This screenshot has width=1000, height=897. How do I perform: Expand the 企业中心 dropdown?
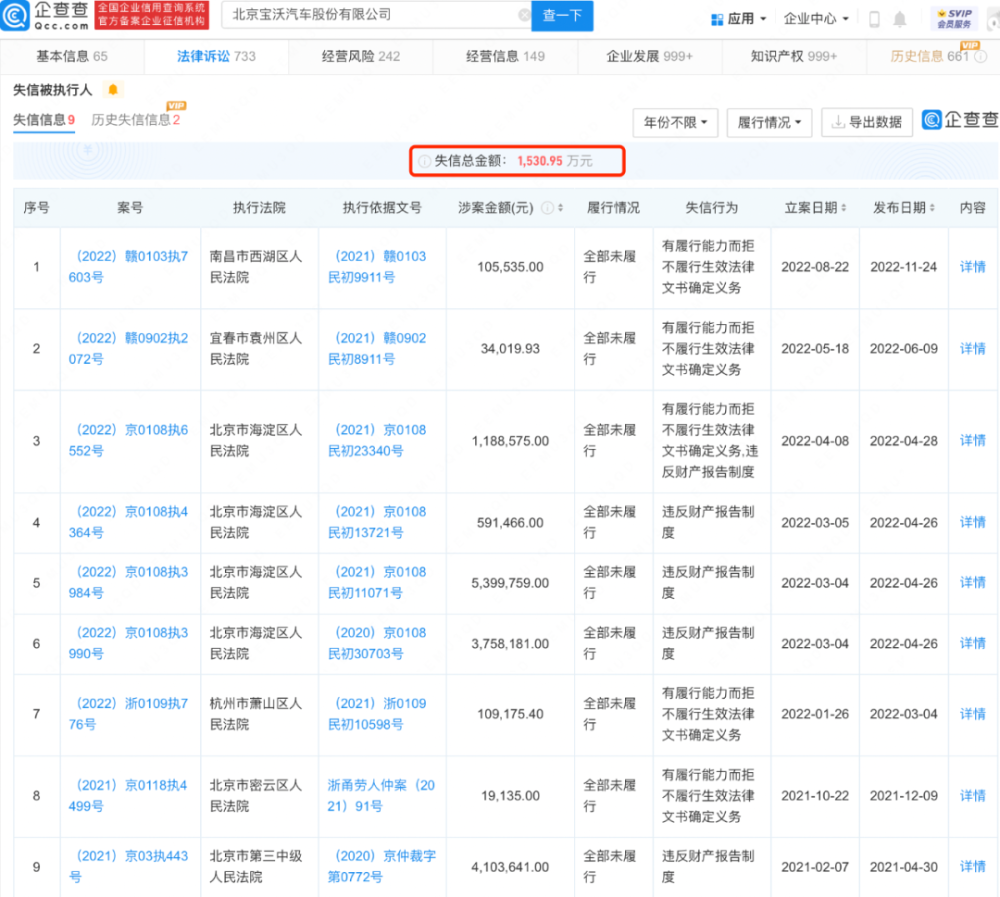816,19
